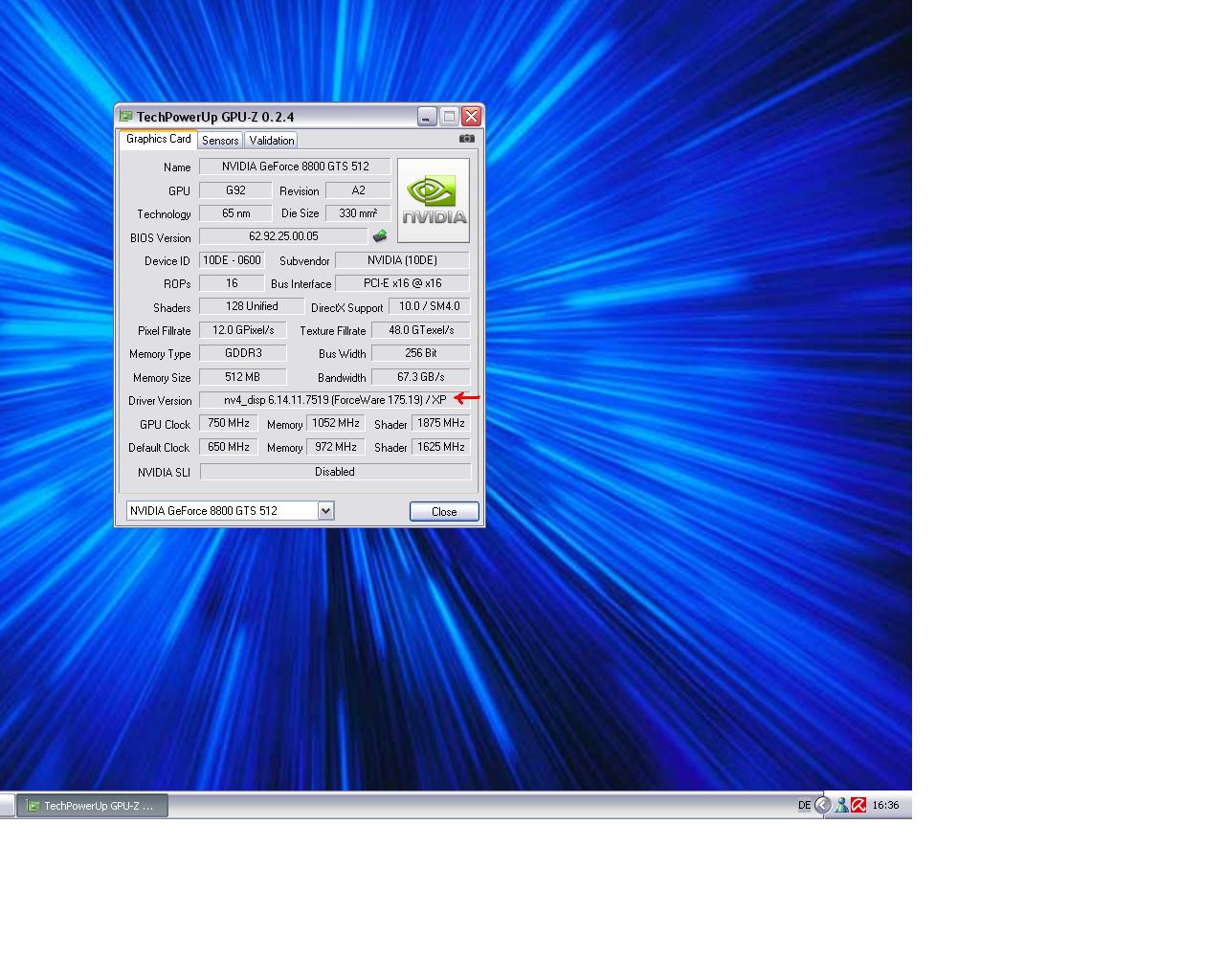Click the red X window close button
The height and width of the screenshot is (980, 1225).
click(x=471, y=117)
